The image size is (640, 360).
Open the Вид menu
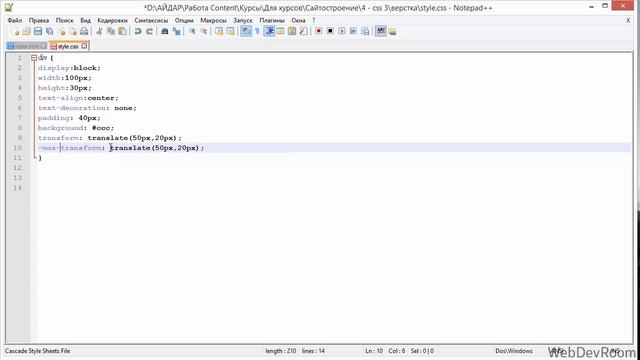[85, 20]
